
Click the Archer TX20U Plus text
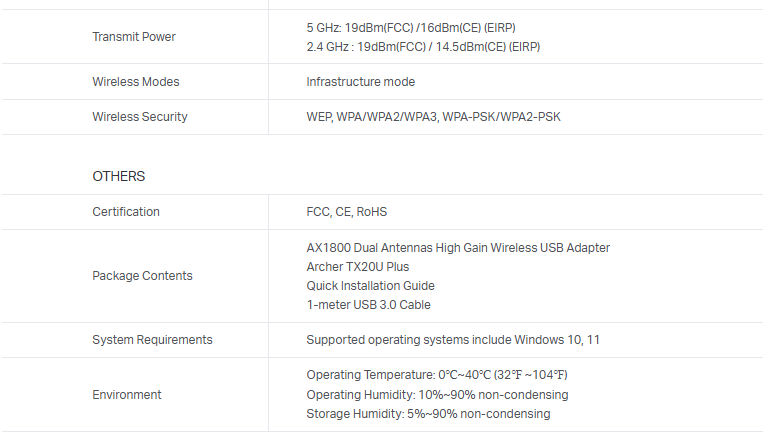(x=357, y=267)
